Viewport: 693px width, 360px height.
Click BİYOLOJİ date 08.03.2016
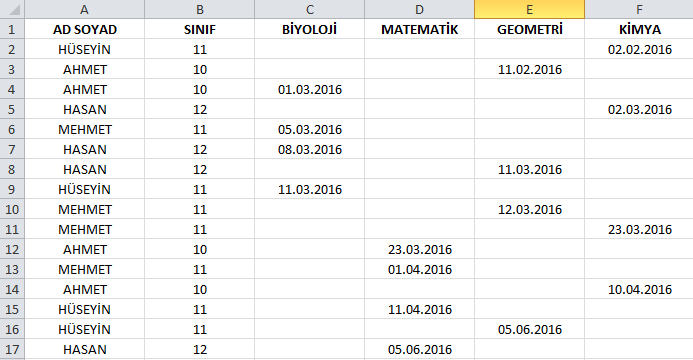[x=309, y=149]
